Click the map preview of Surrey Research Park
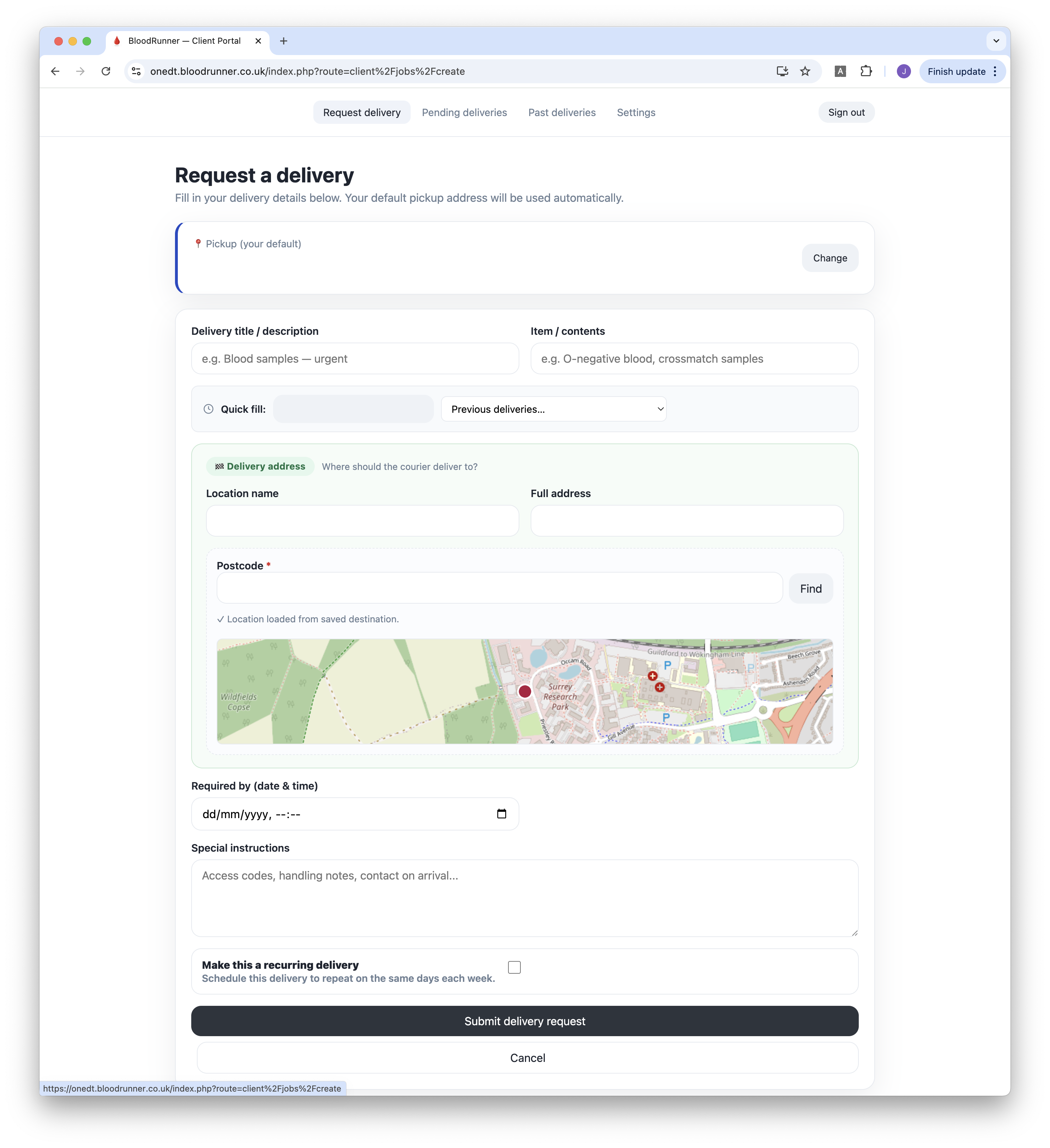This screenshot has height=1148, width=1050. pyautogui.click(x=524, y=691)
